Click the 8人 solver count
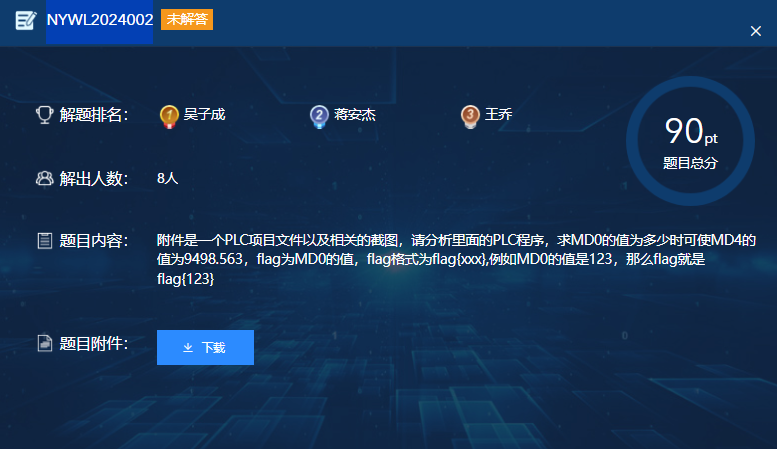Screen dimensions: 777x449 point(167,178)
